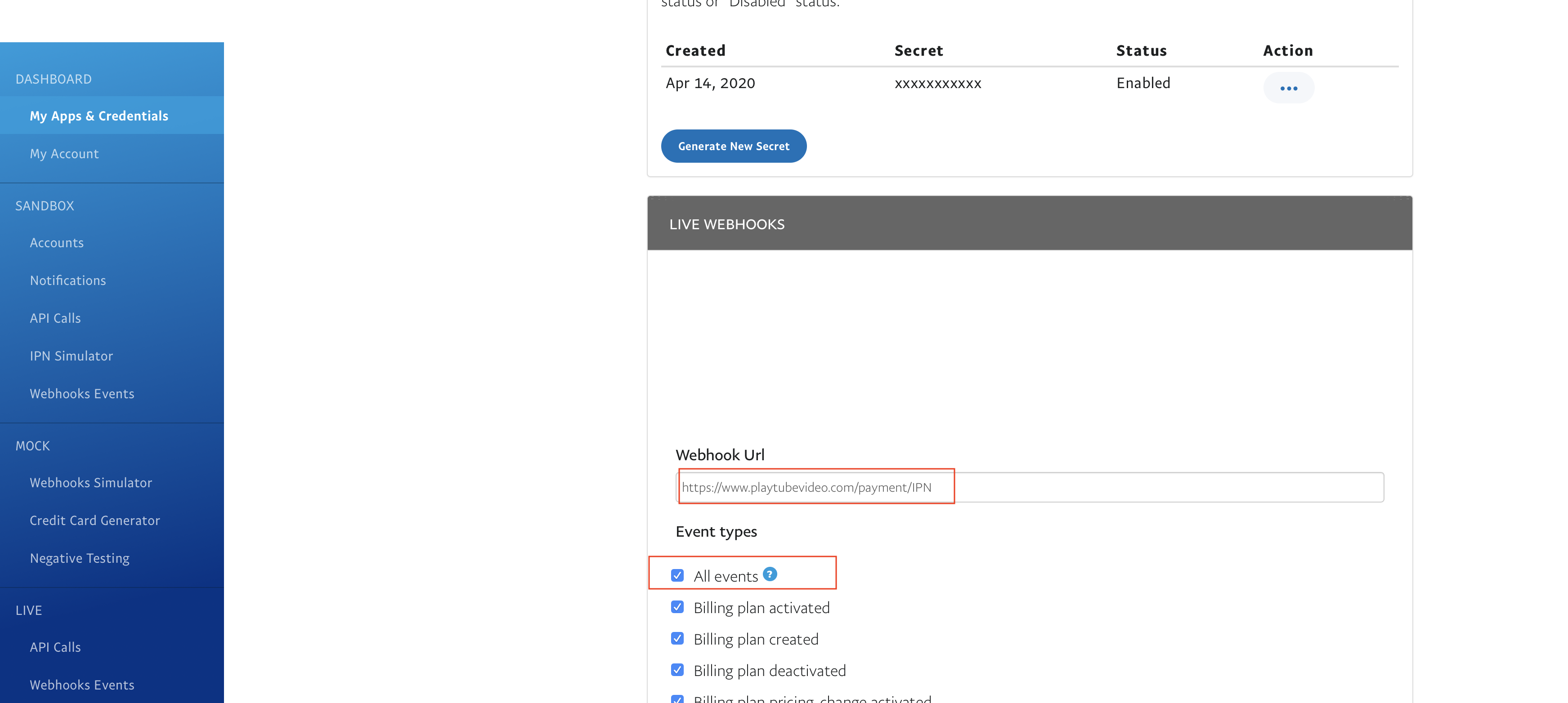Go to My Account in sidebar
This screenshot has height=703, width=1568.
click(x=64, y=154)
